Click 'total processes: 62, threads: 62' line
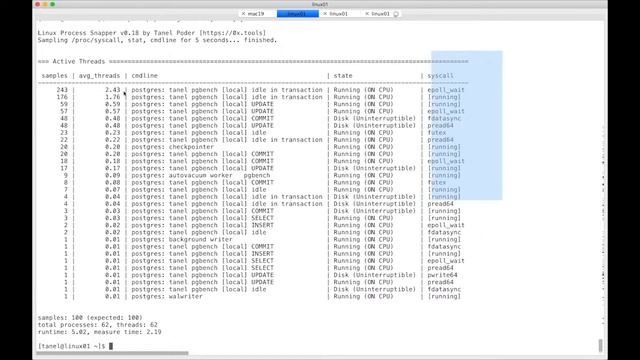This screenshot has height=360, width=640. coord(98,325)
